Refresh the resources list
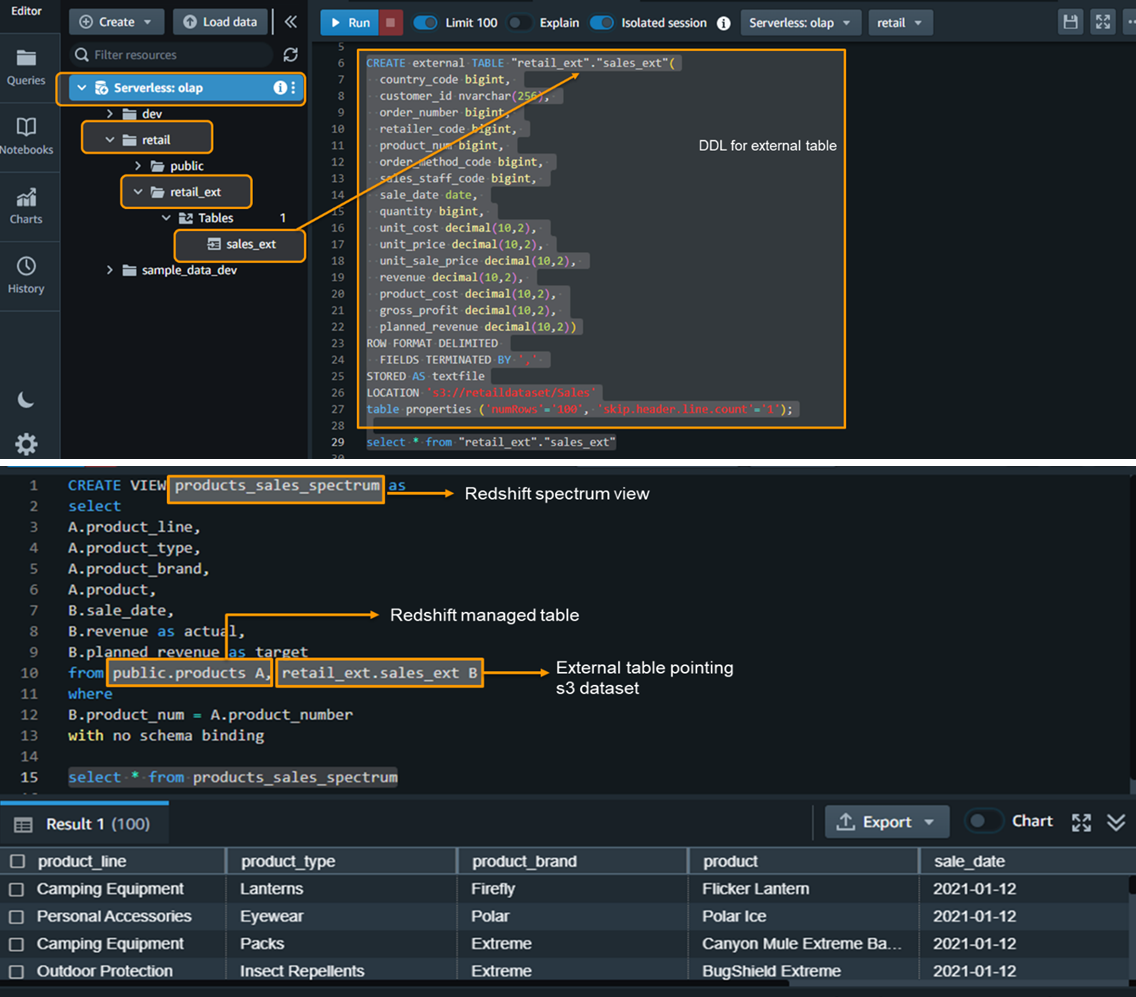The image size is (1136, 997). pos(291,55)
